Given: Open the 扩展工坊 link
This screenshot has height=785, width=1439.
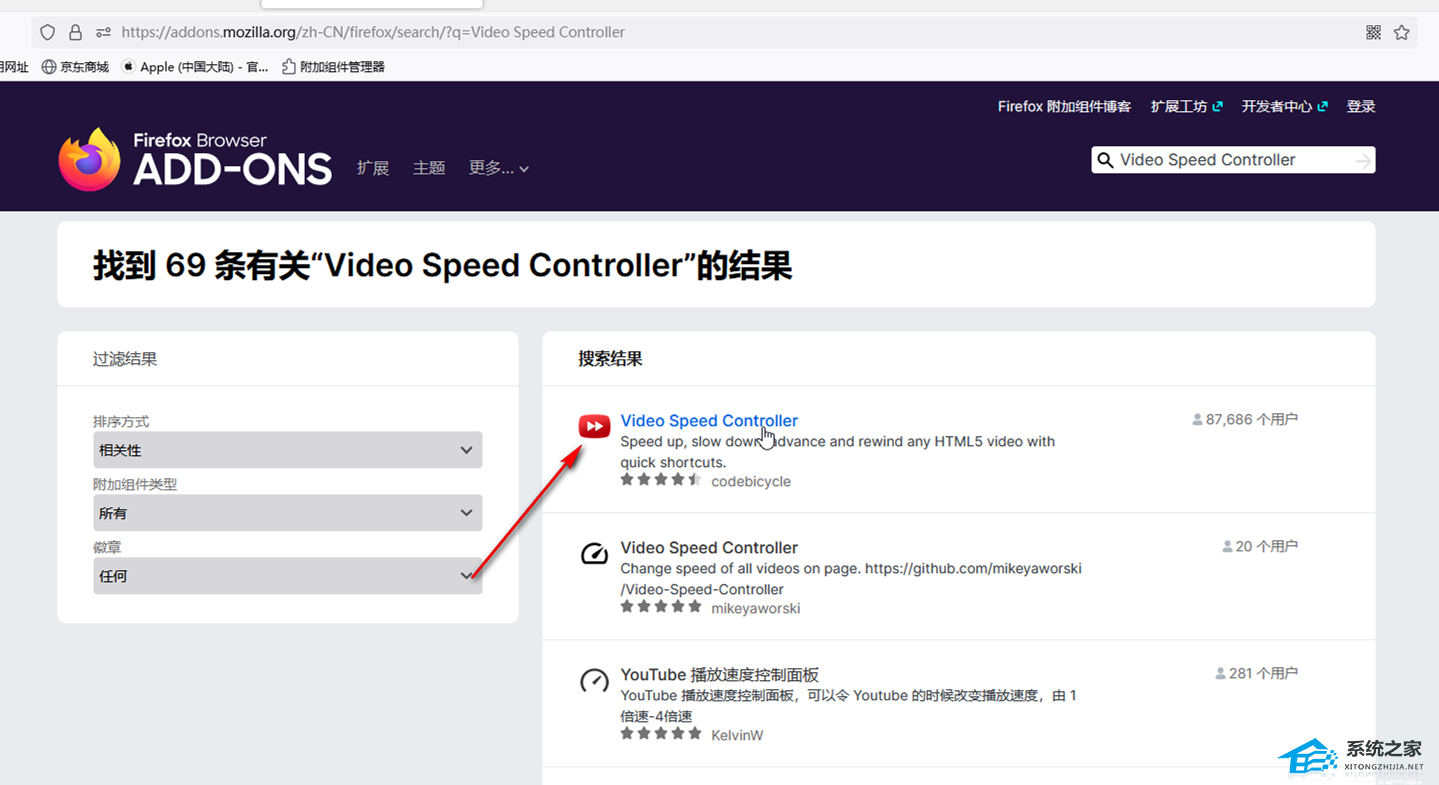Looking at the screenshot, I should coord(1186,106).
